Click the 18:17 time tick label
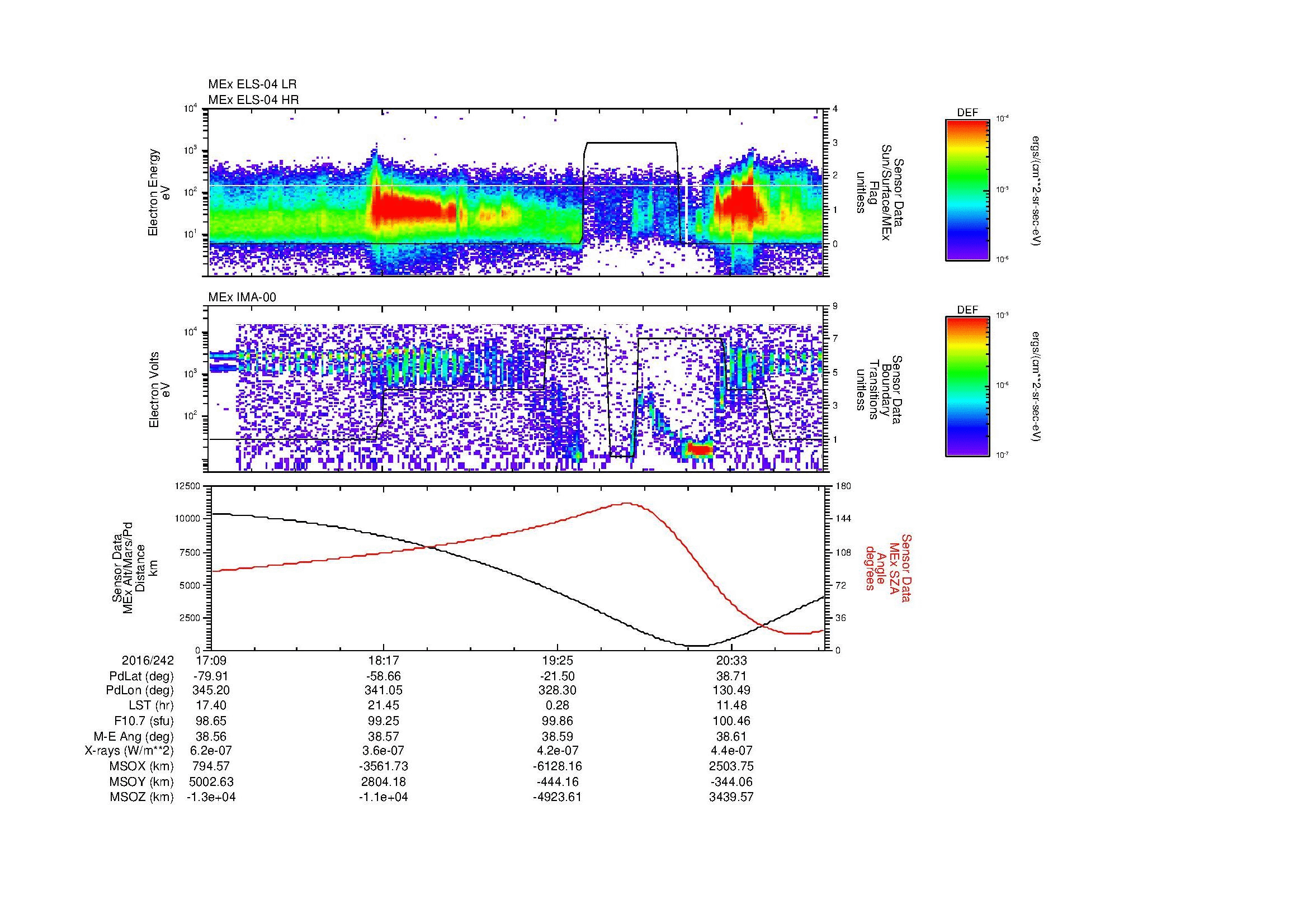This screenshot has width=1308, height=924. [x=384, y=661]
